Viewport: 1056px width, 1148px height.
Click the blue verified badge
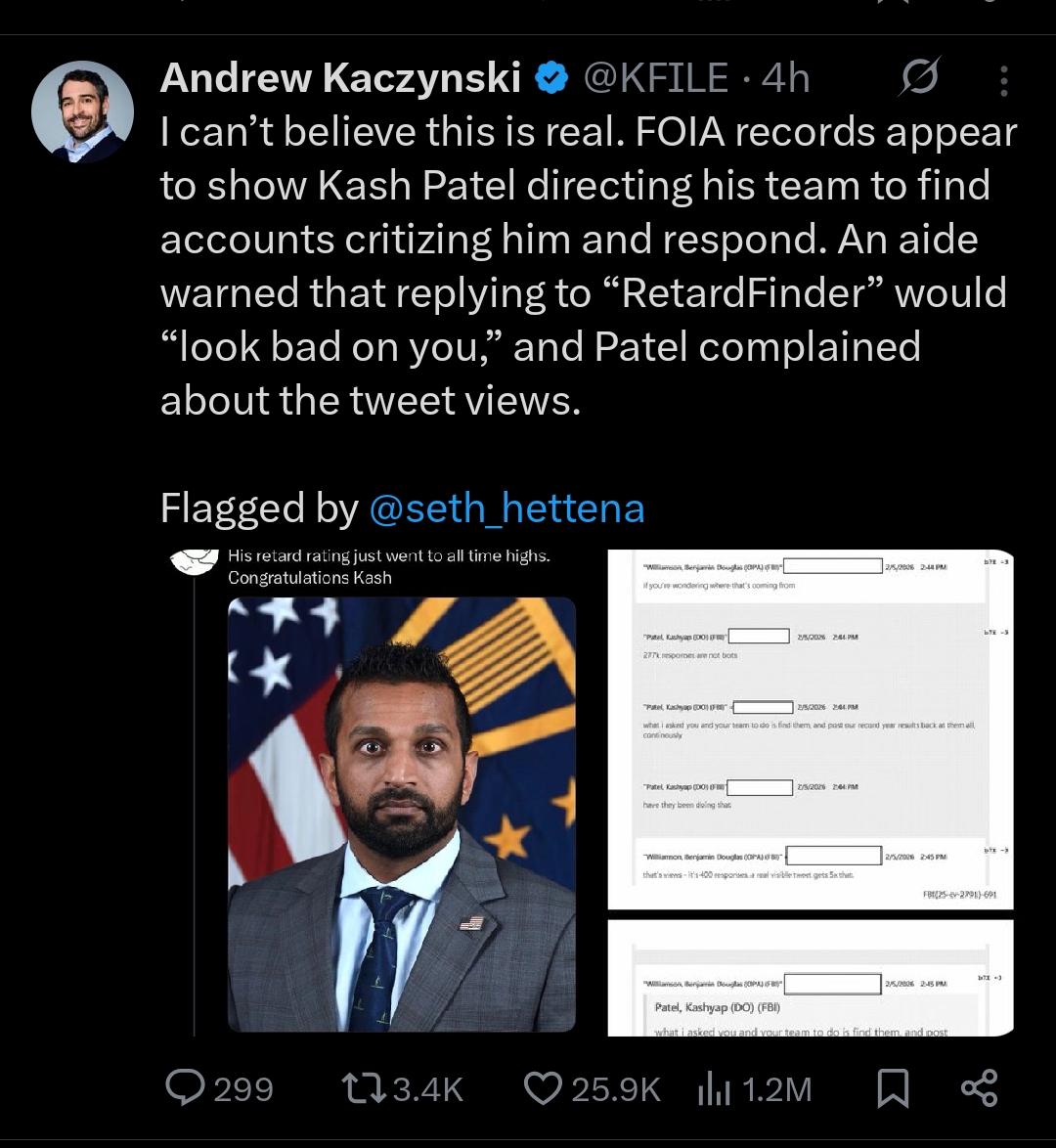tap(551, 78)
